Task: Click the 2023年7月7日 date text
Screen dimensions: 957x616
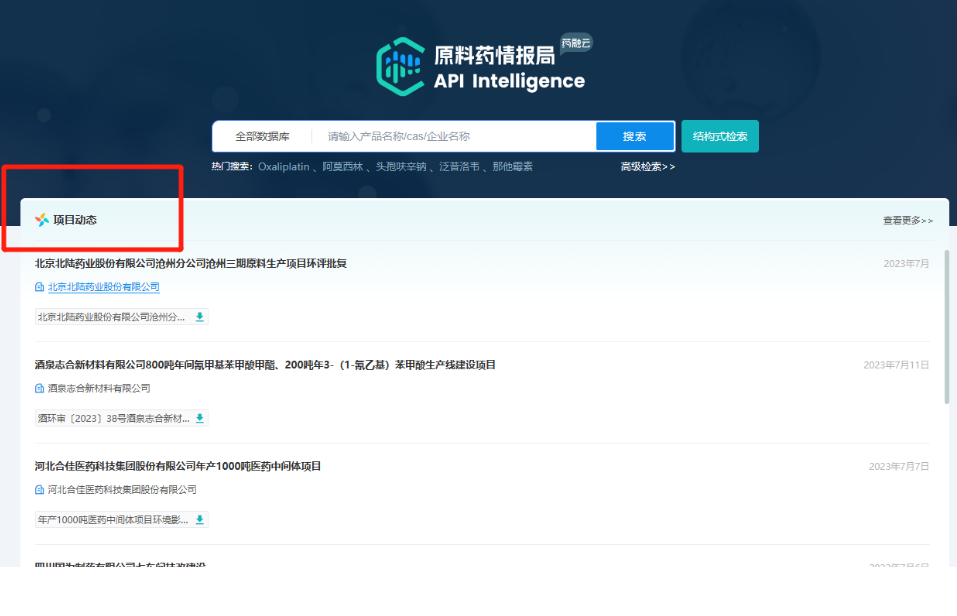Action: tap(899, 466)
